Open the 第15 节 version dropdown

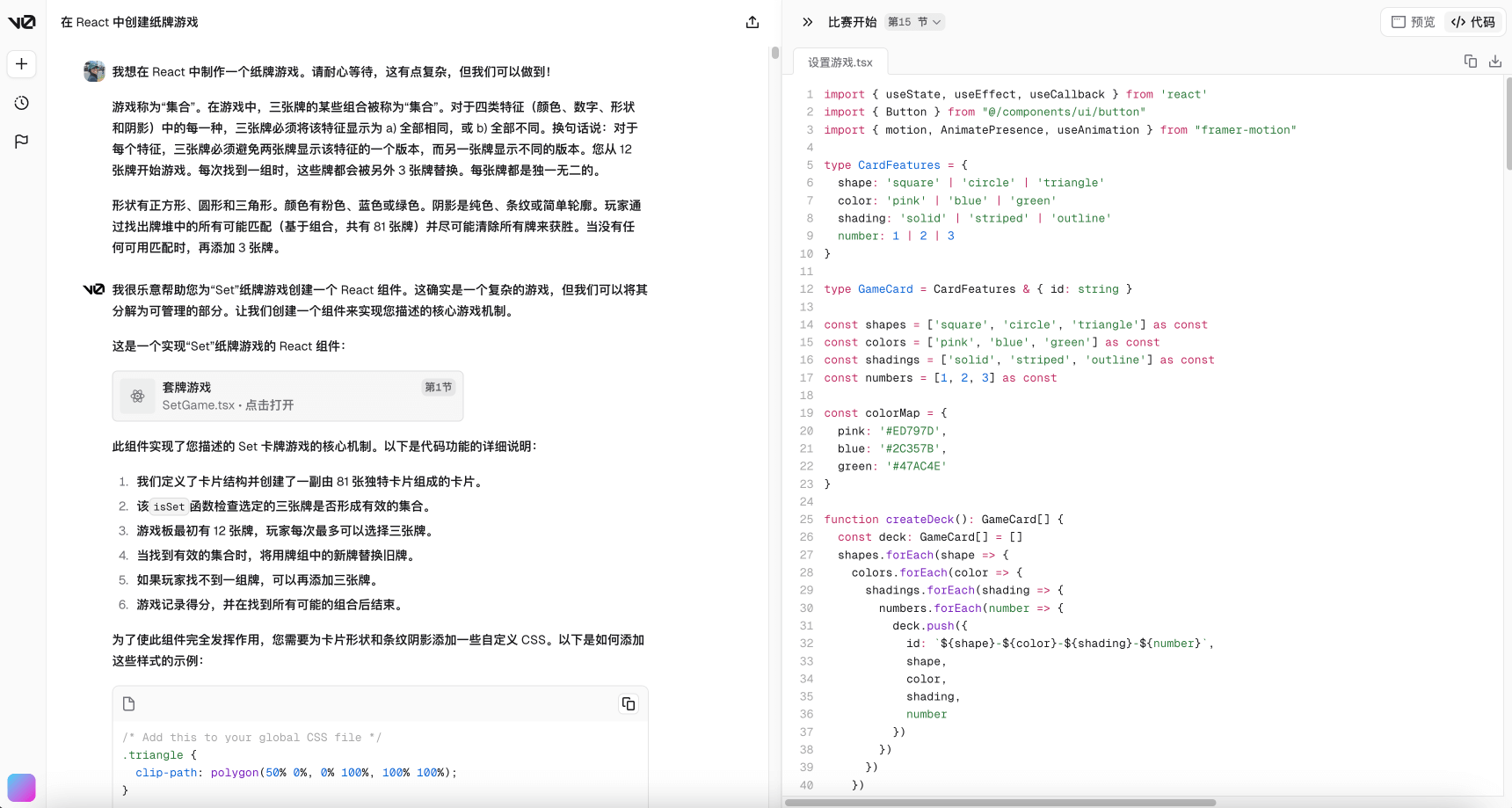914,22
